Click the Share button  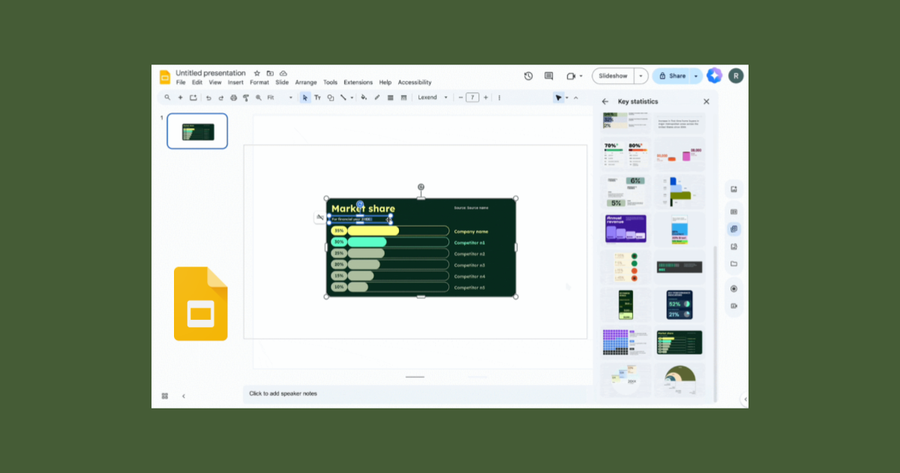point(672,76)
